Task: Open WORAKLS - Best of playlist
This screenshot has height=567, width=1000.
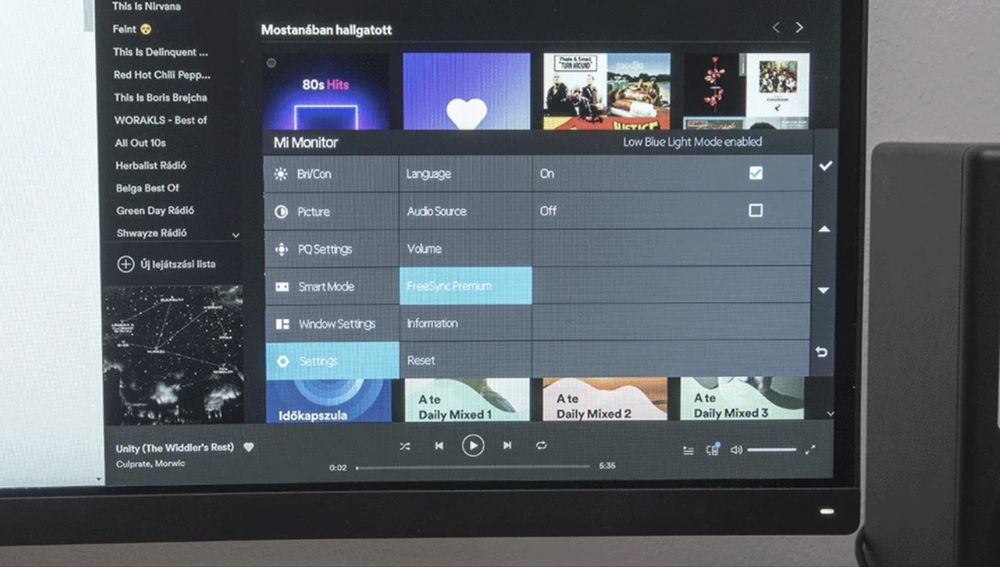Action: click(161, 120)
